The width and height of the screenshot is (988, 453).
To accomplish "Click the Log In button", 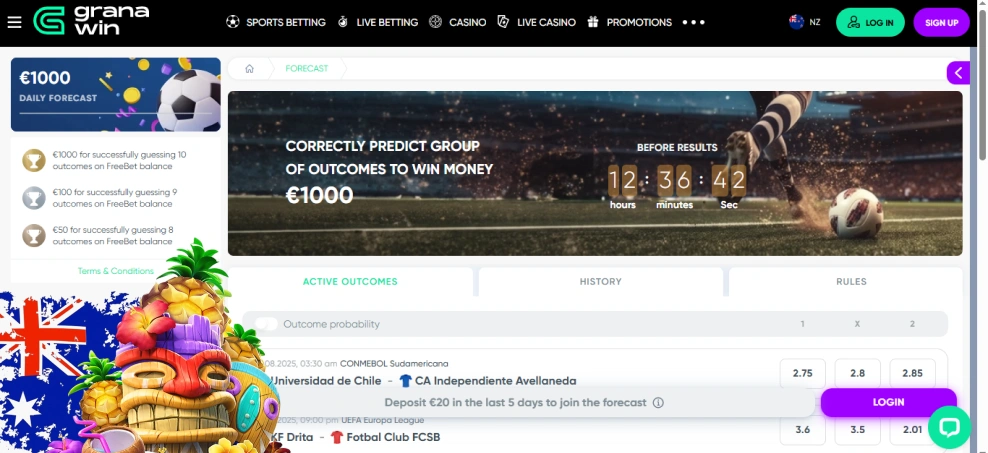I will [x=870, y=23].
